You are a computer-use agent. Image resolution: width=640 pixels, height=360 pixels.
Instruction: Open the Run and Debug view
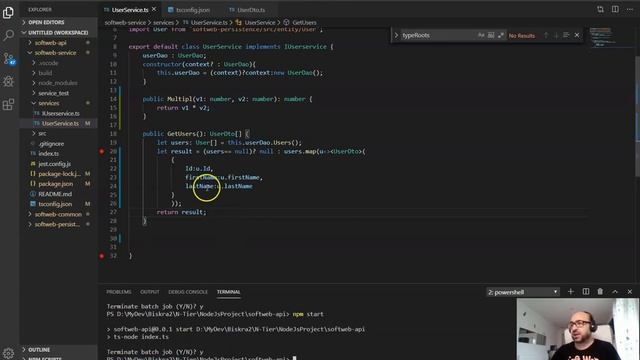(8, 81)
